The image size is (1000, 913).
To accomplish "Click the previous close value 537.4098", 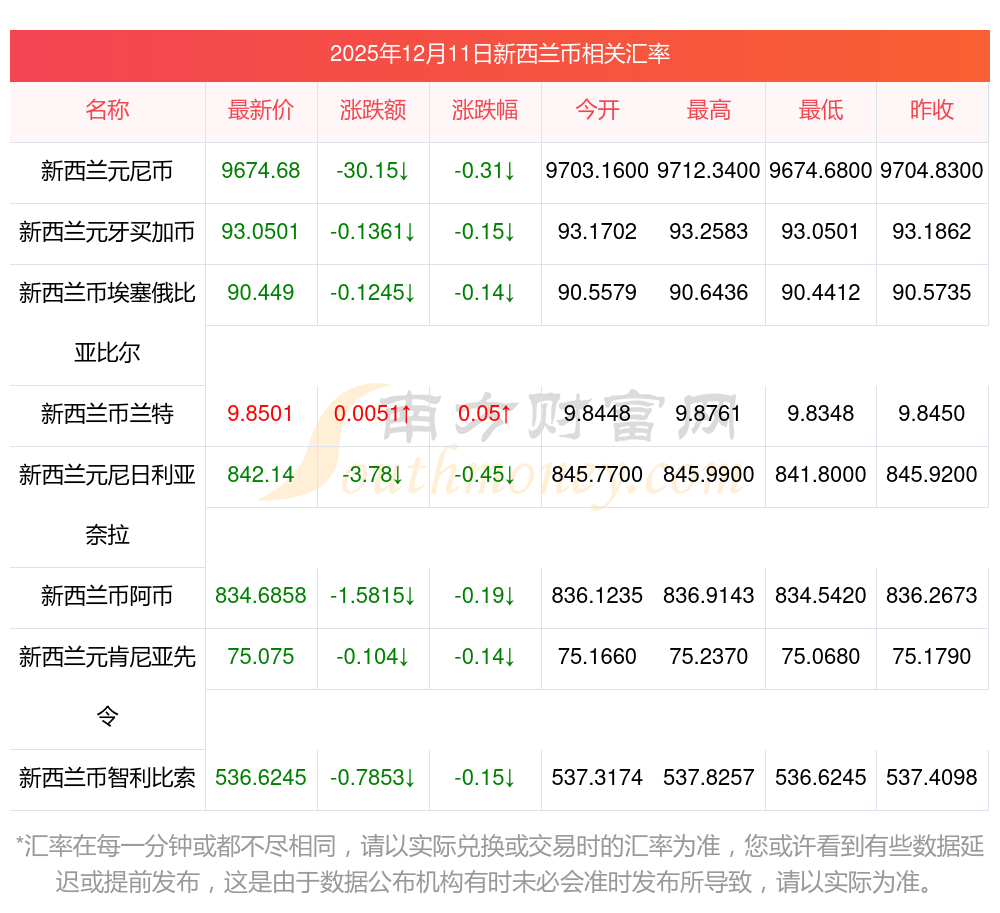I will (932, 778).
